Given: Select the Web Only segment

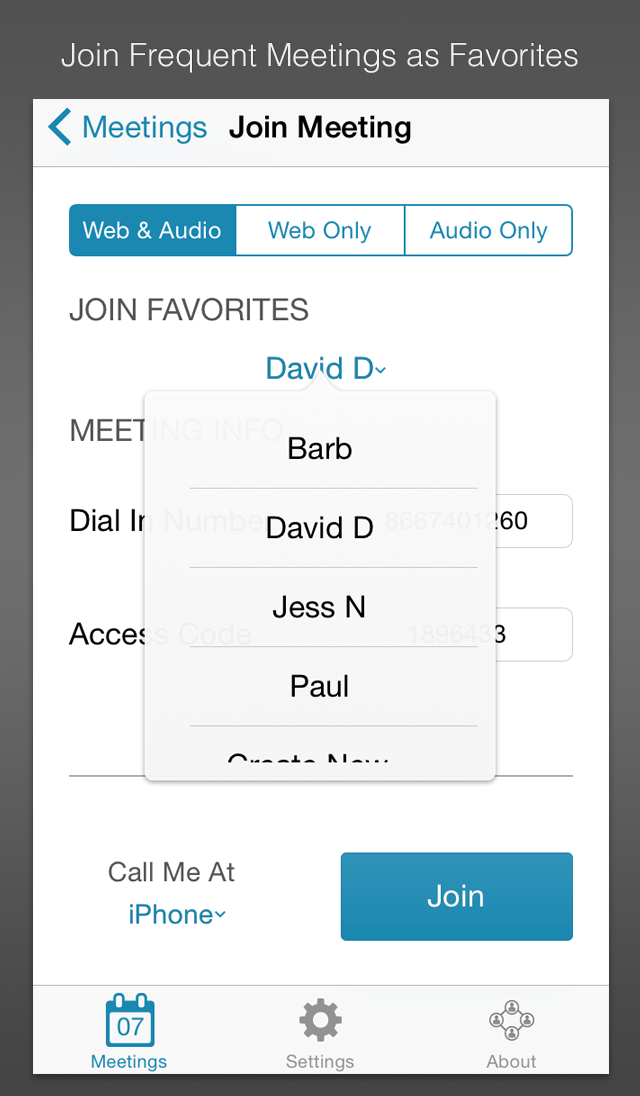Looking at the screenshot, I should point(320,231).
